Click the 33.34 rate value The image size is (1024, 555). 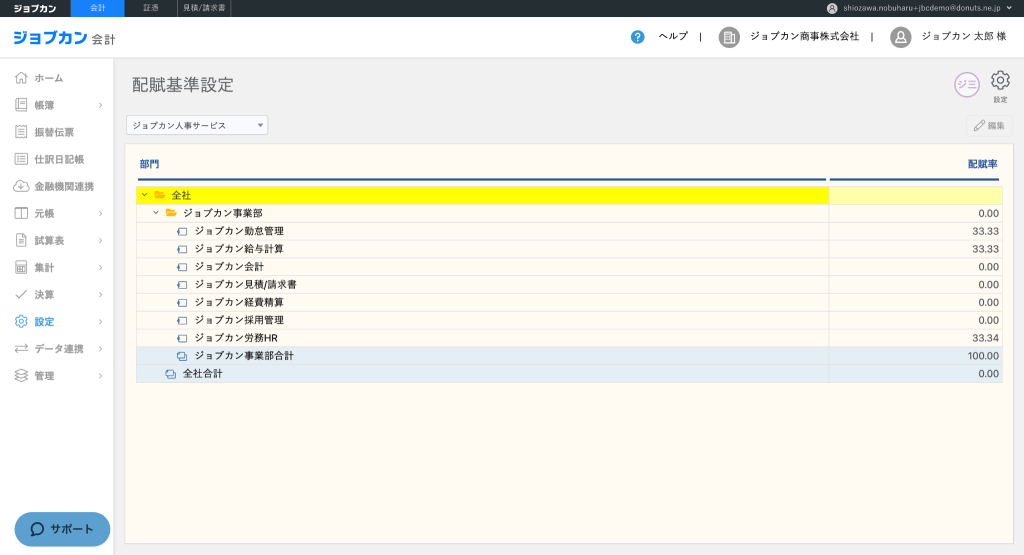pyautogui.click(x=985, y=338)
